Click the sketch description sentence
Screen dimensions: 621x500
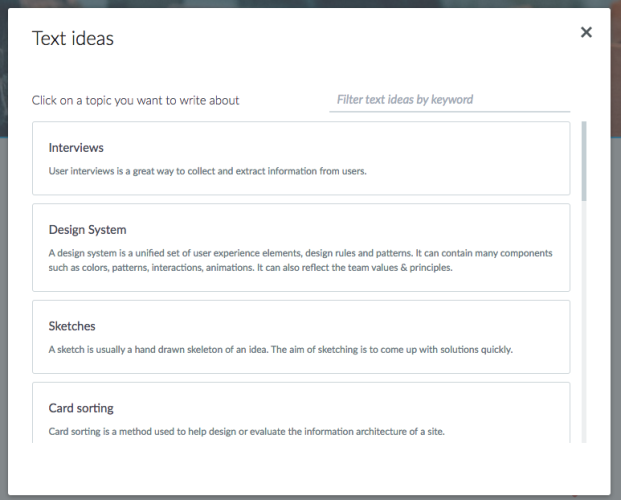tap(281, 349)
